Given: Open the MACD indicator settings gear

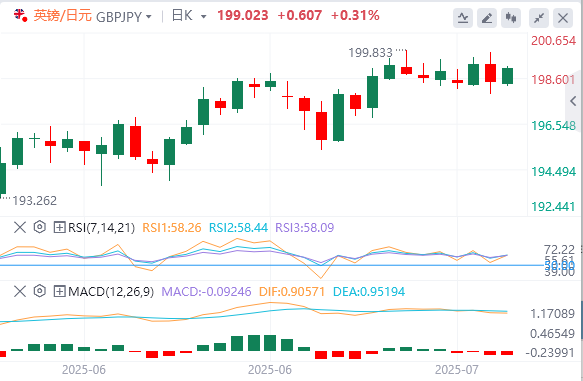Looking at the screenshot, I should [39, 291].
